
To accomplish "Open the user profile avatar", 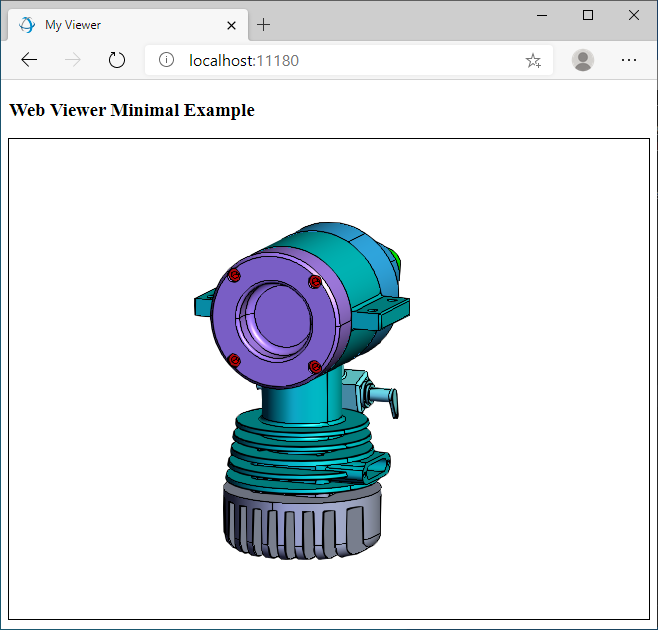I will pyautogui.click(x=582, y=60).
